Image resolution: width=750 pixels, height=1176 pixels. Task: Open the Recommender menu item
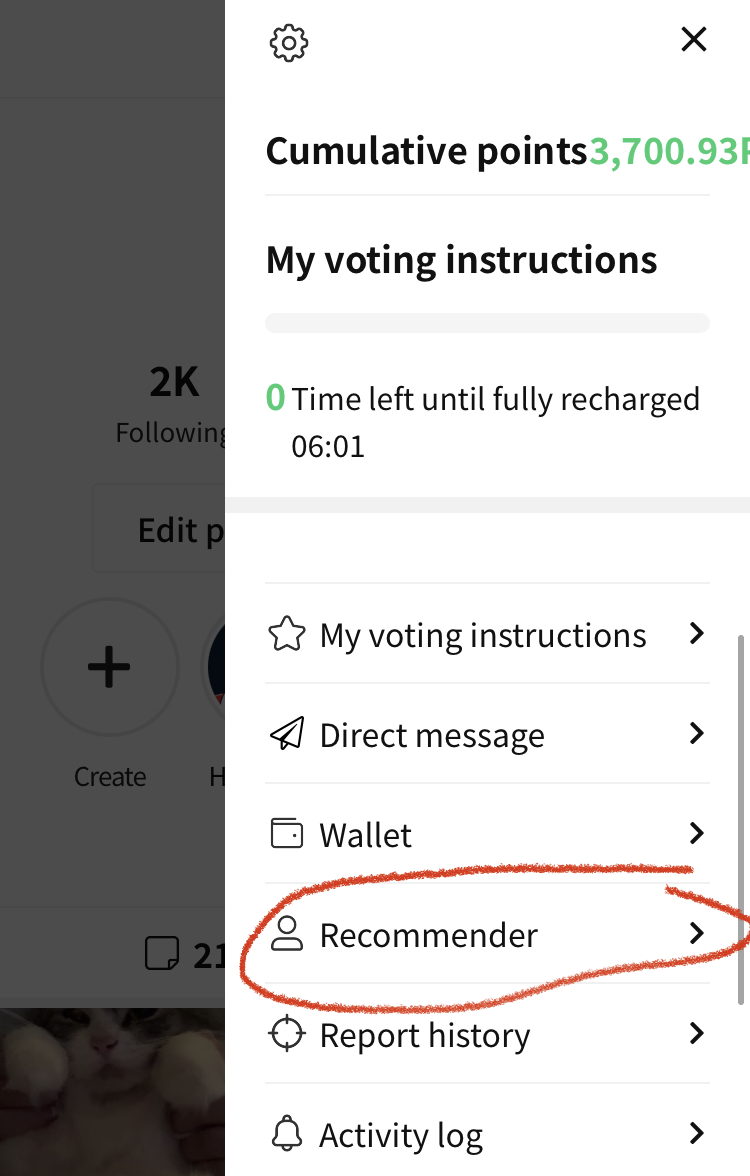point(429,935)
